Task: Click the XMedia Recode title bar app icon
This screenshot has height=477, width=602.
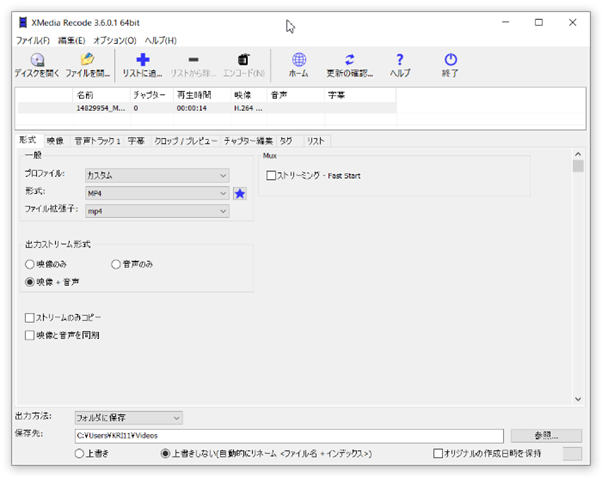Action: point(23,23)
